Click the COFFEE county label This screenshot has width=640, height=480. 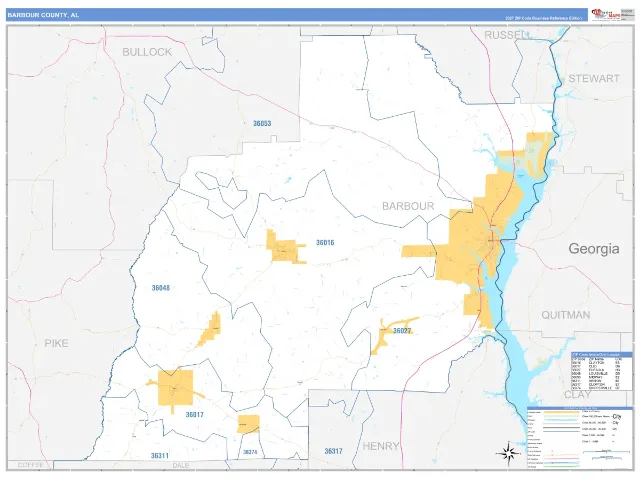pos(31,465)
